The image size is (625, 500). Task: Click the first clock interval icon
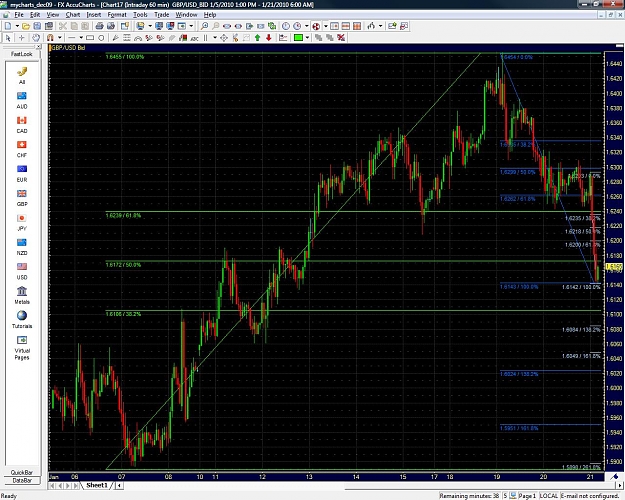286,26
